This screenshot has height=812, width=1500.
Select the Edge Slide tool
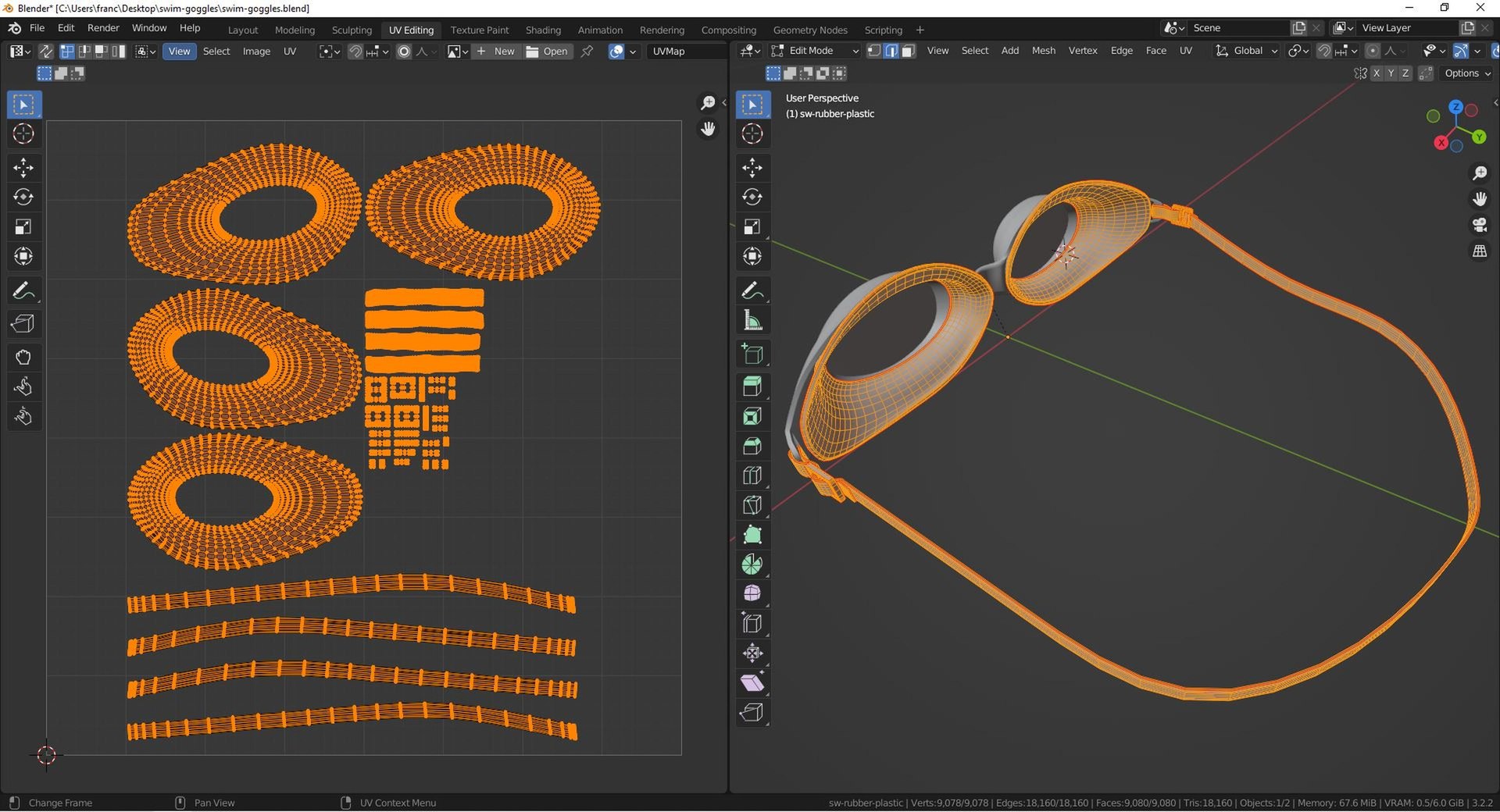coord(752,624)
